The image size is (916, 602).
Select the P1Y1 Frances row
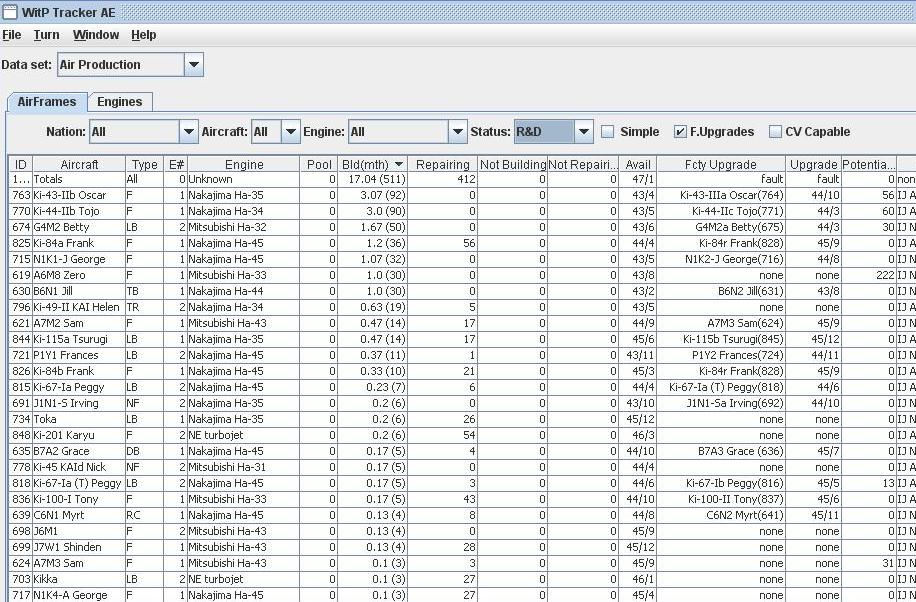[x=462, y=355]
